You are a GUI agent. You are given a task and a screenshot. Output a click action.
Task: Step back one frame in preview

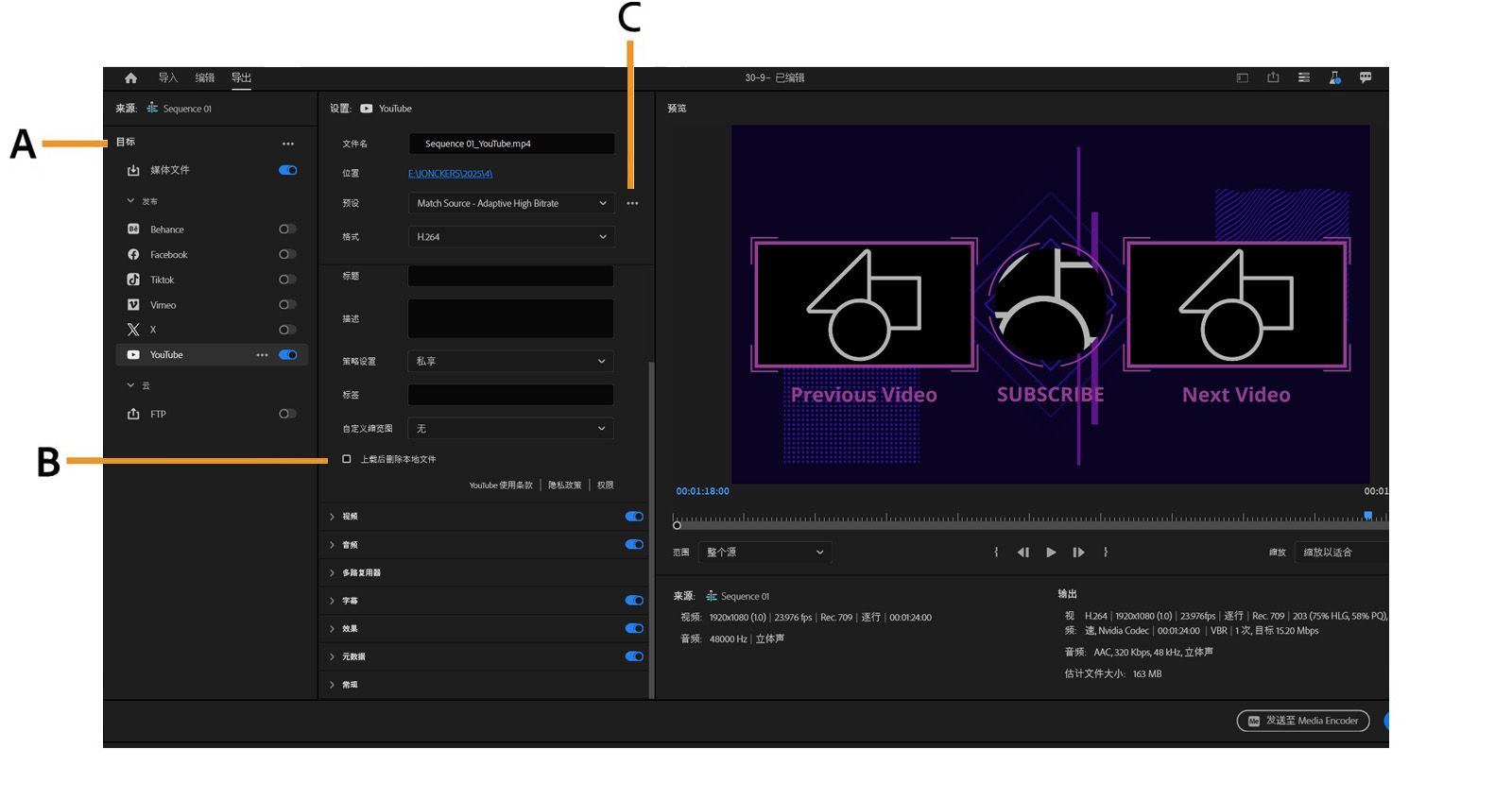[x=1022, y=553]
